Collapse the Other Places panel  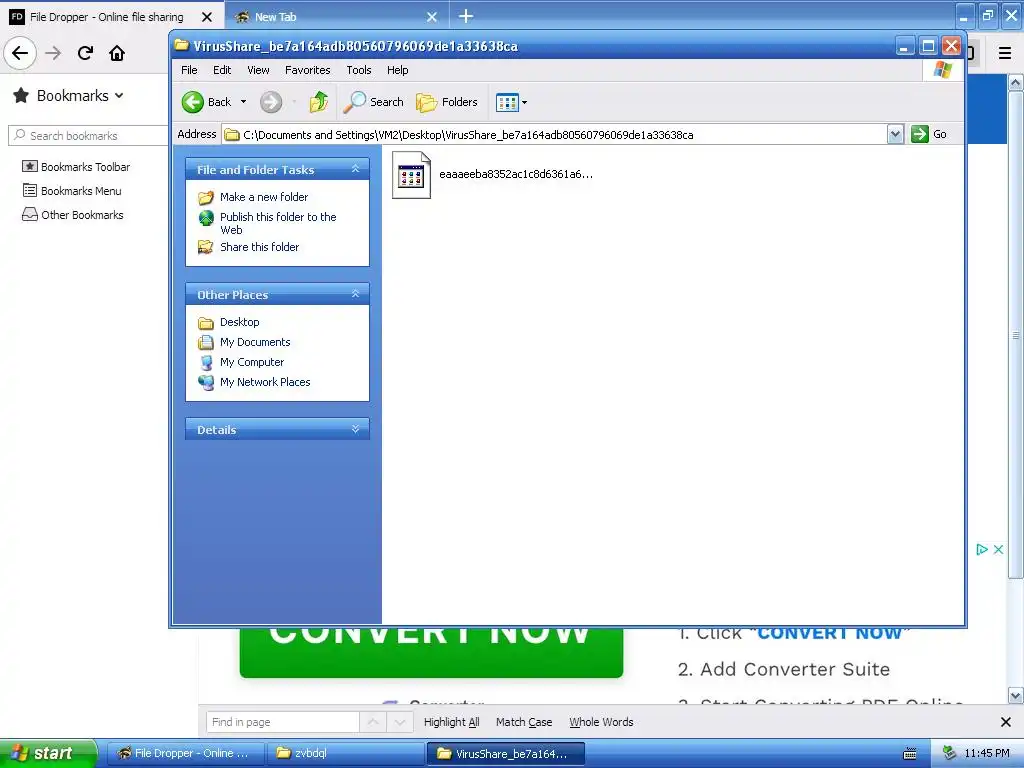click(355, 295)
